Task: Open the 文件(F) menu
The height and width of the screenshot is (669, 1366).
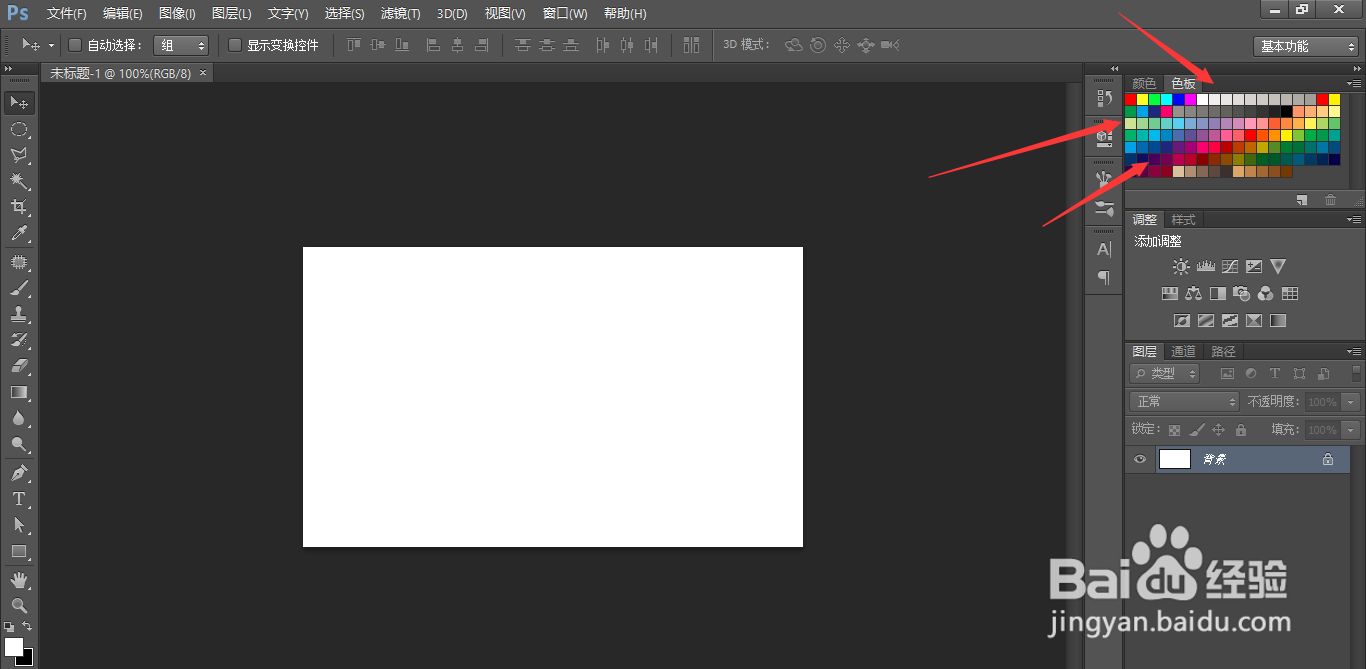Action: [x=67, y=14]
